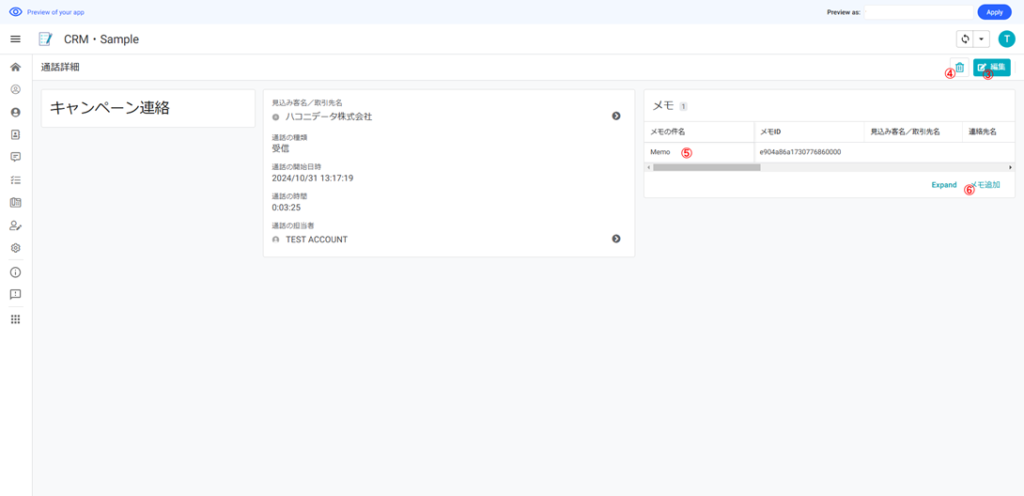1024x496 pixels.
Task: Open the Memo row in table
Action: coord(829,151)
